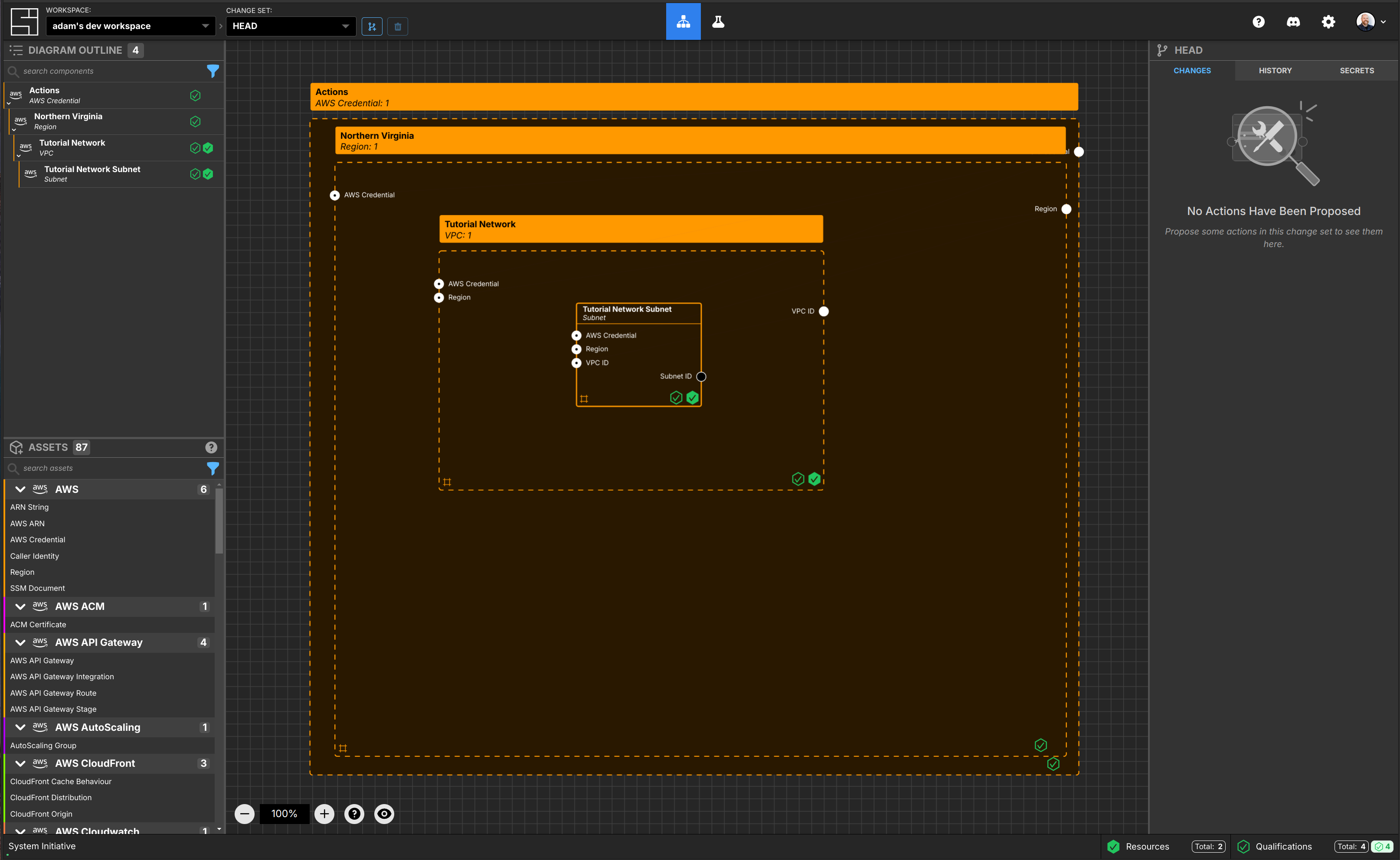
Task: Expand the AWS CloudFront section
Action: click(19, 763)
